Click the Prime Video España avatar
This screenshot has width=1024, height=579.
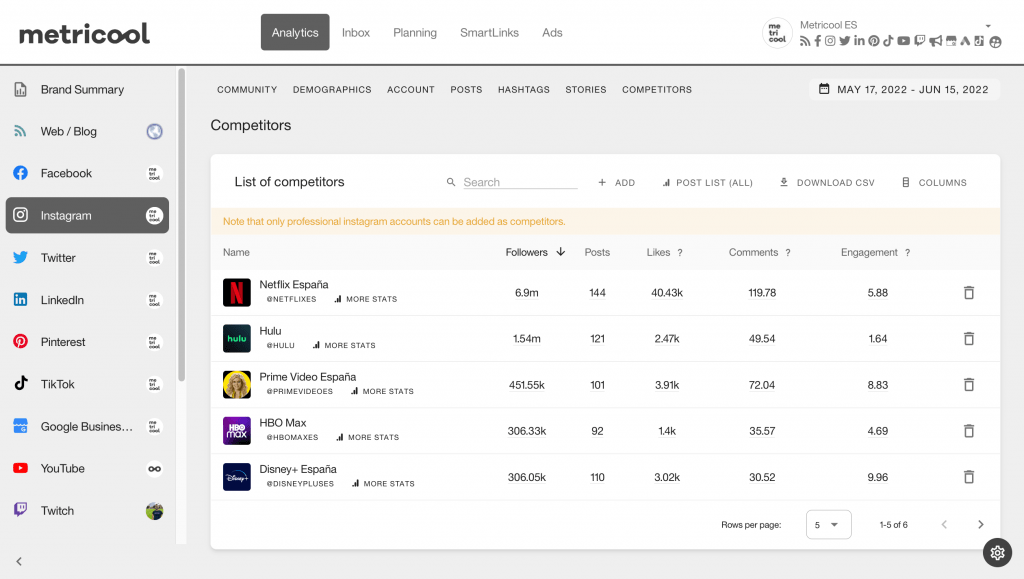pyautogui.click(x=236, y=384)
